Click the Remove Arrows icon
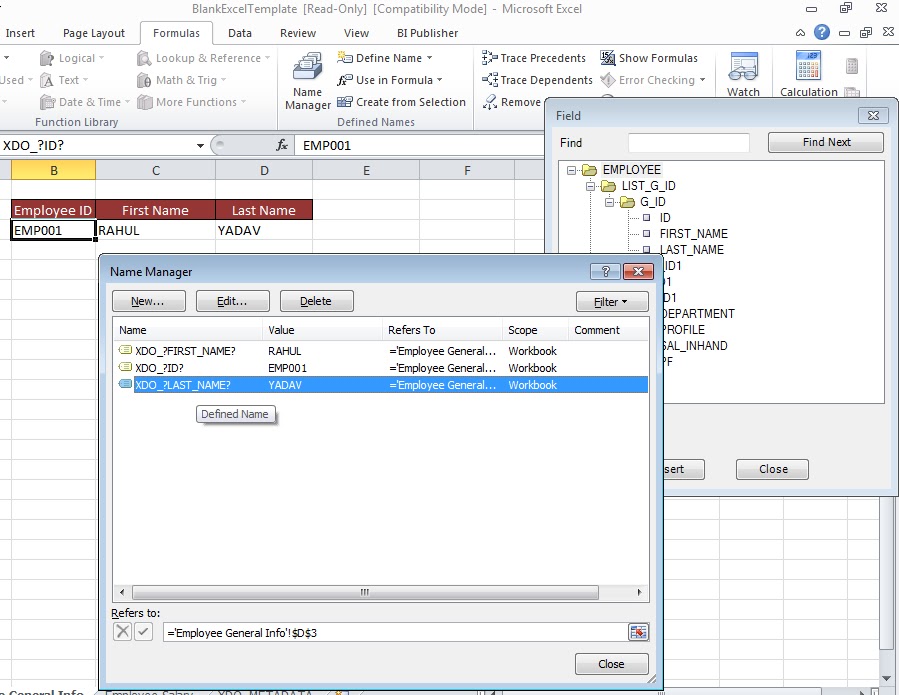Image resolution: width=899 pixels, height=695 pixels. pos(490,102)
